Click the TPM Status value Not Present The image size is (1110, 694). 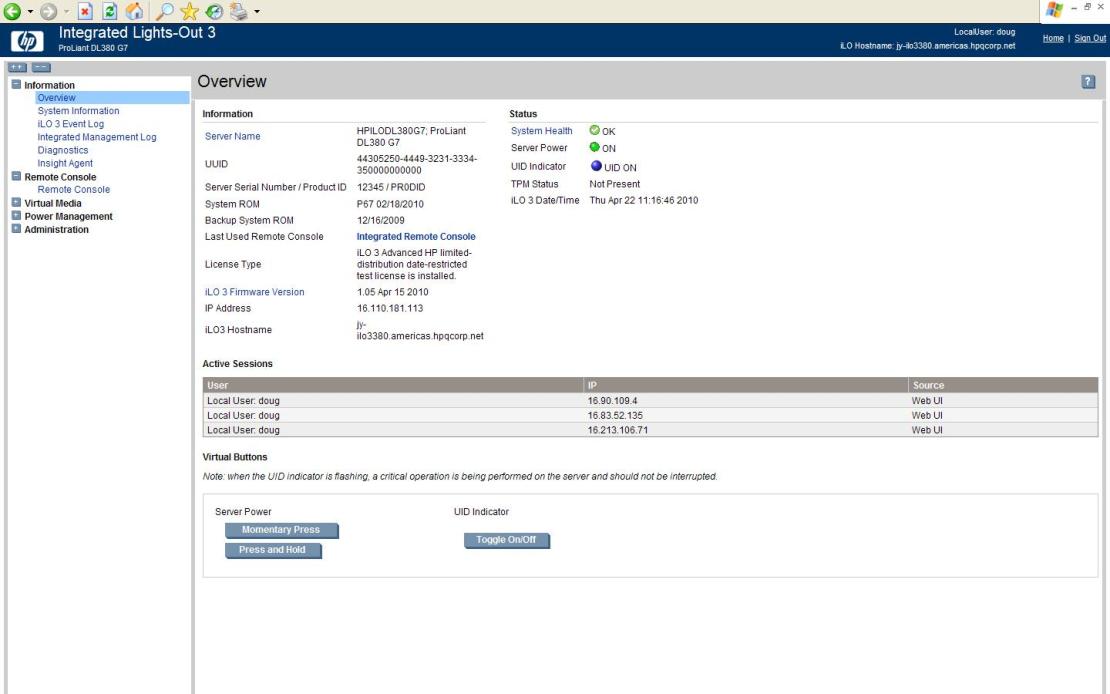[x=614, y=184]
